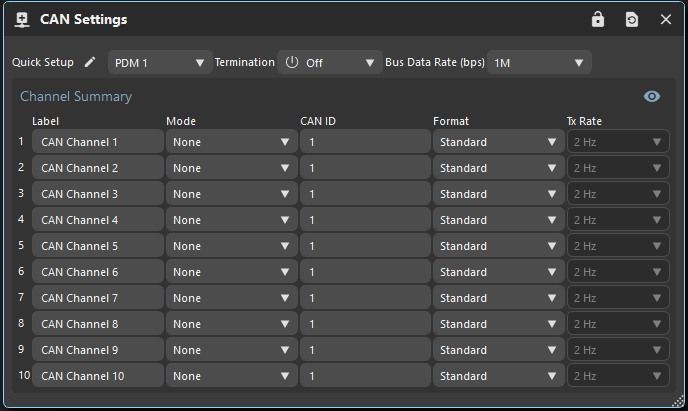This screenshot has height=411, width=688.
Task: Expand Mode dropdown for CAN Channel 1
Action: point(231,142)
